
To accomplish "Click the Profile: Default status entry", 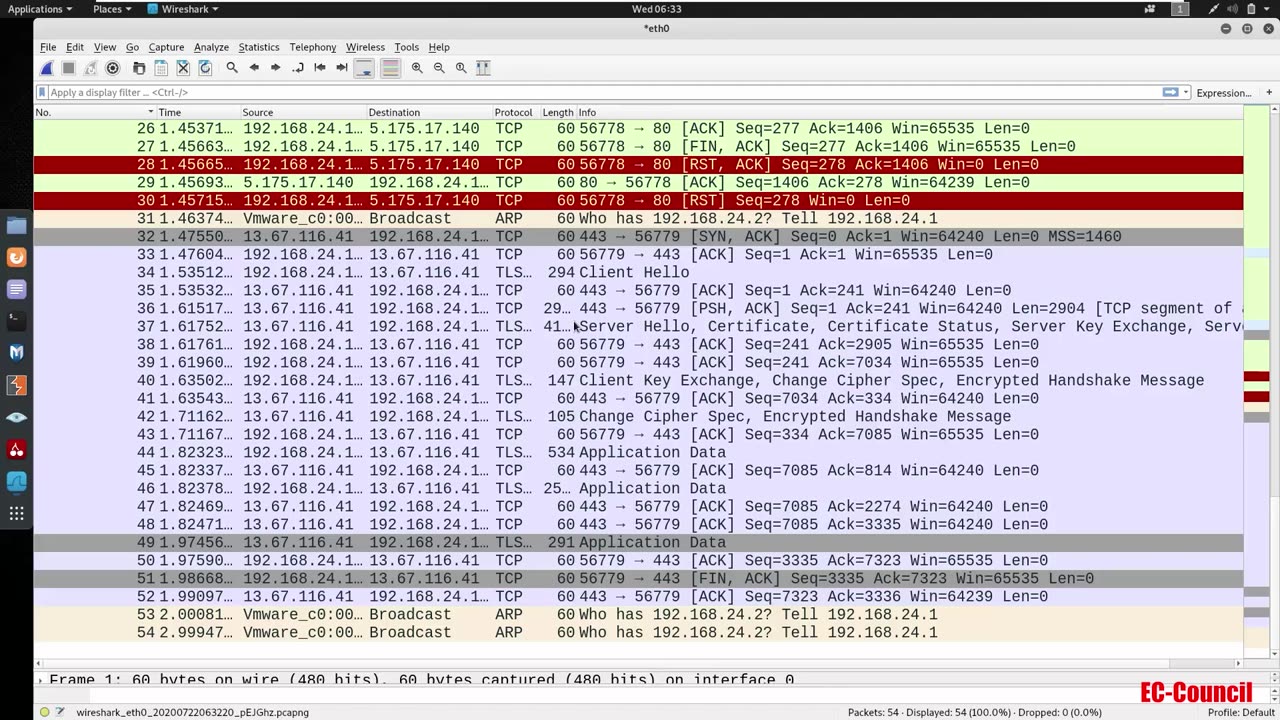I will click(1241, 712).
